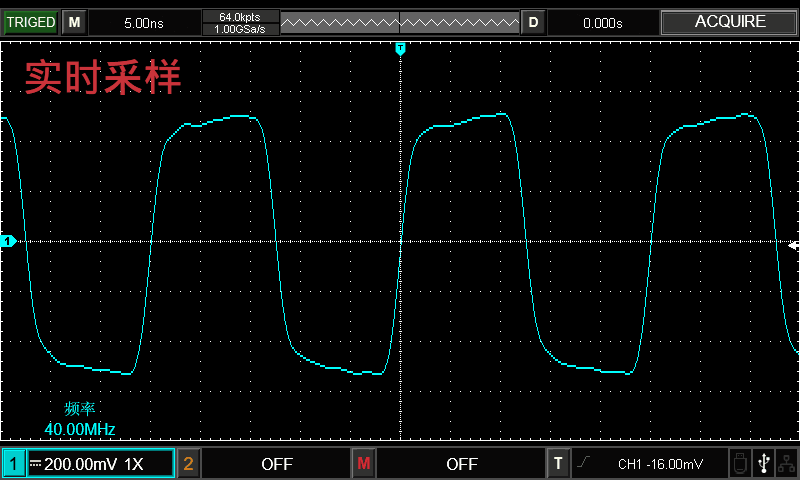Select the 0.000s delay value field
This screenshot has width=800, height=480.
click(603, 22)
